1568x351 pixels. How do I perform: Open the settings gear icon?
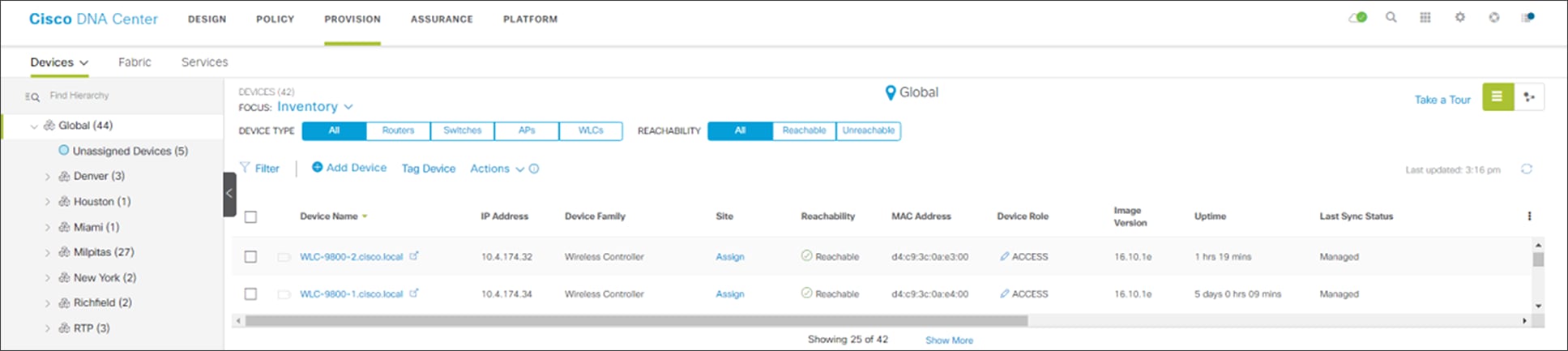click(1459, 17)
